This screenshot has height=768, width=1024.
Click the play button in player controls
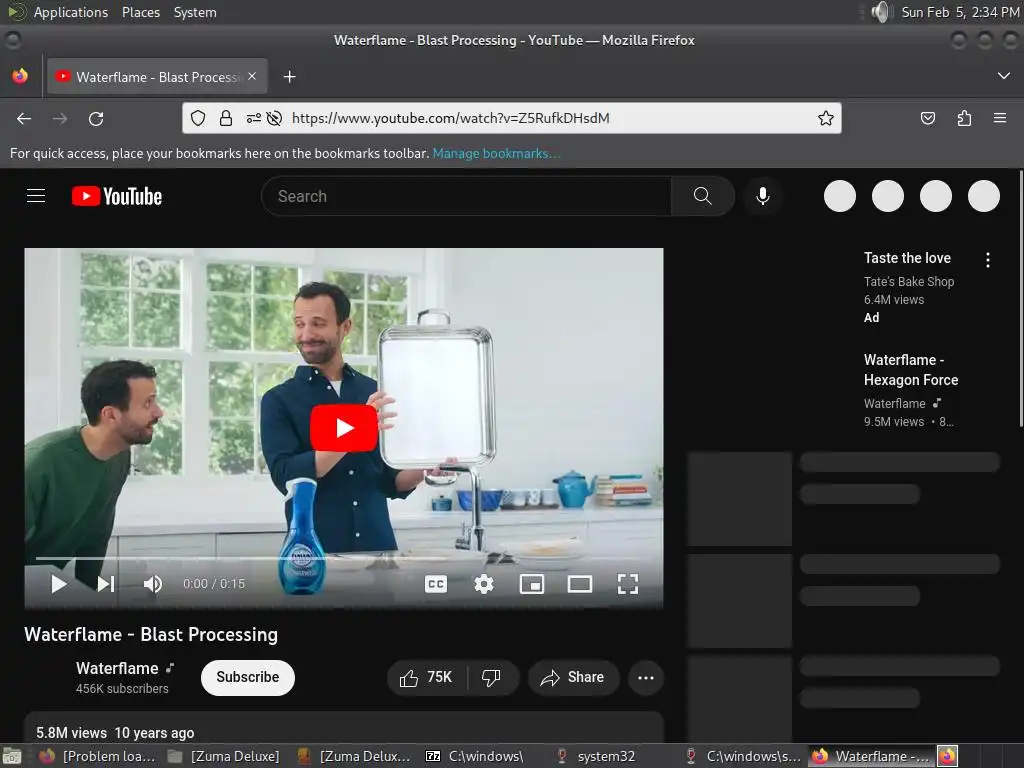tap(59, 584)
